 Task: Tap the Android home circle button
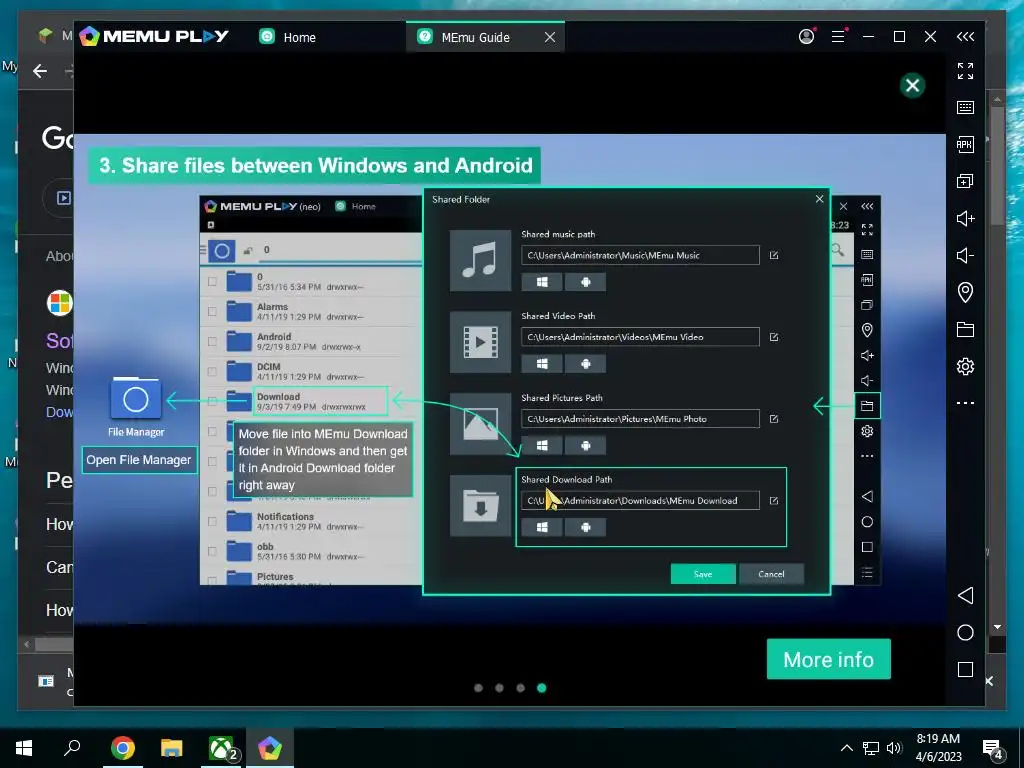click(x=965, y=632)
